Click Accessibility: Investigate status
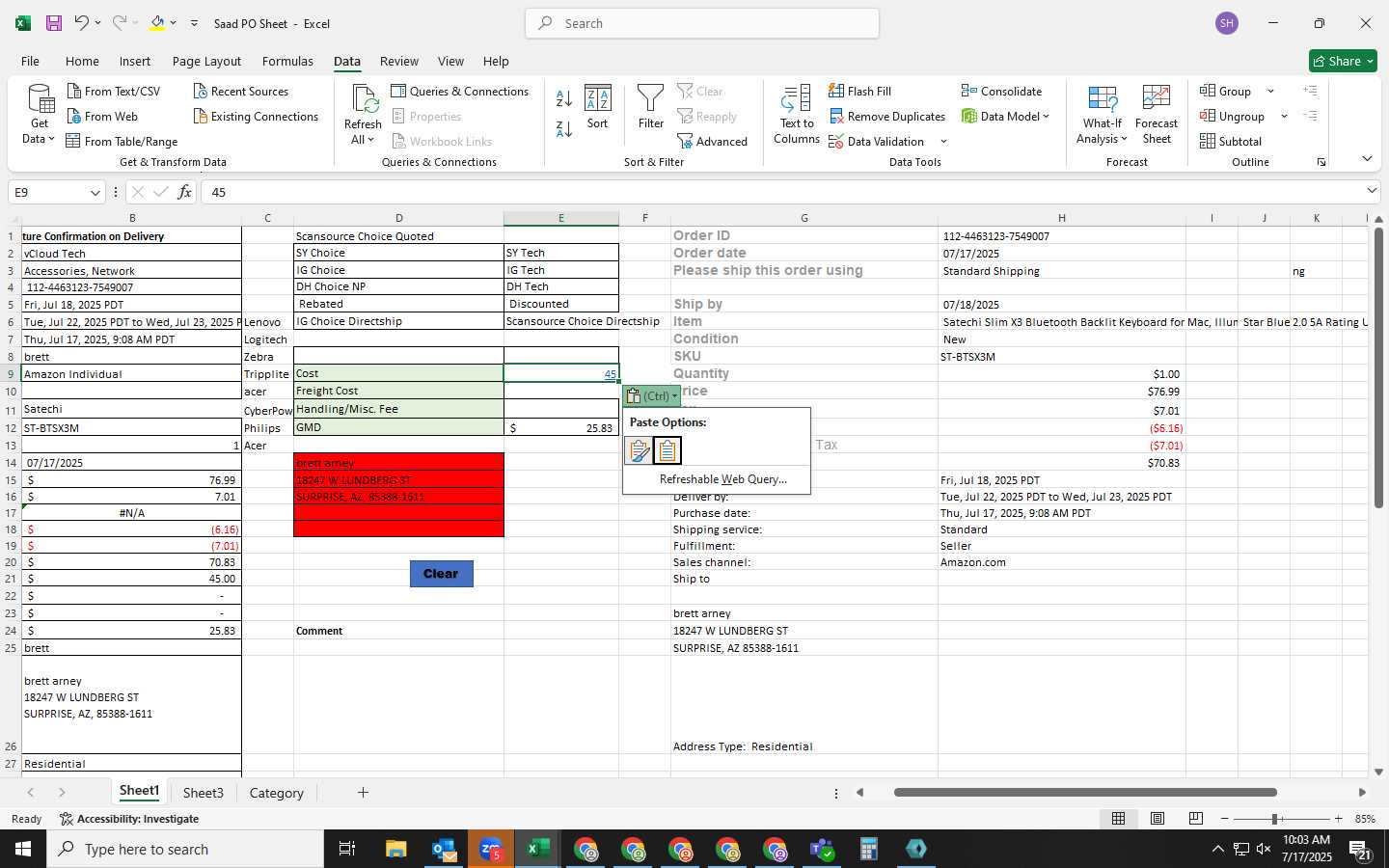Viewport: 1389px width, 868px height. [129, 819]
